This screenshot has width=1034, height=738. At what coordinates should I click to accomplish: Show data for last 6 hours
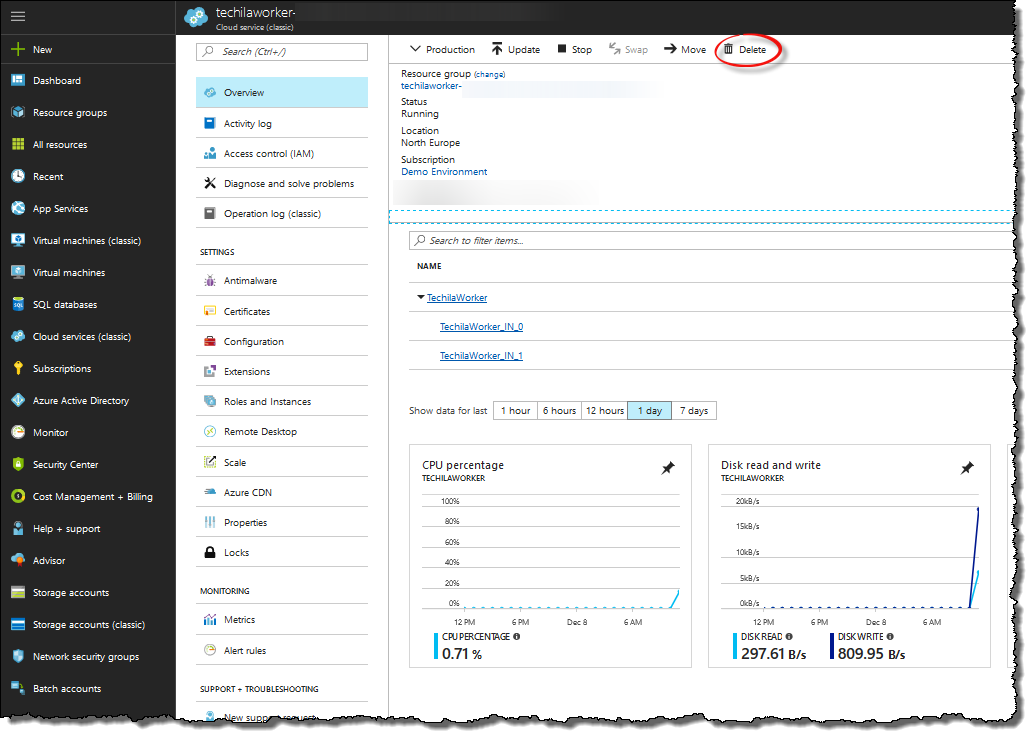tap(559, 410)
